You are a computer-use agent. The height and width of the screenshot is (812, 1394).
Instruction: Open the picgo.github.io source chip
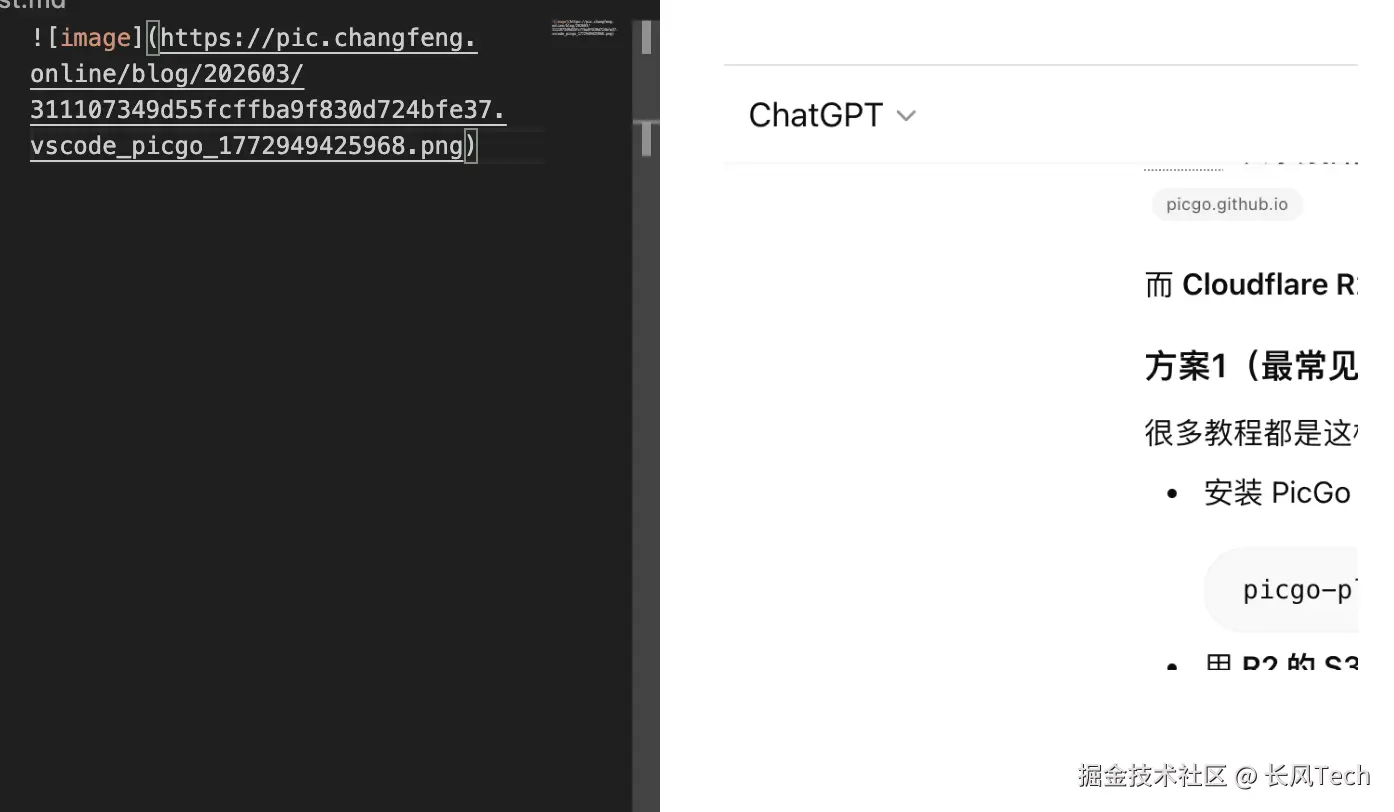(x=1227, y=205)
